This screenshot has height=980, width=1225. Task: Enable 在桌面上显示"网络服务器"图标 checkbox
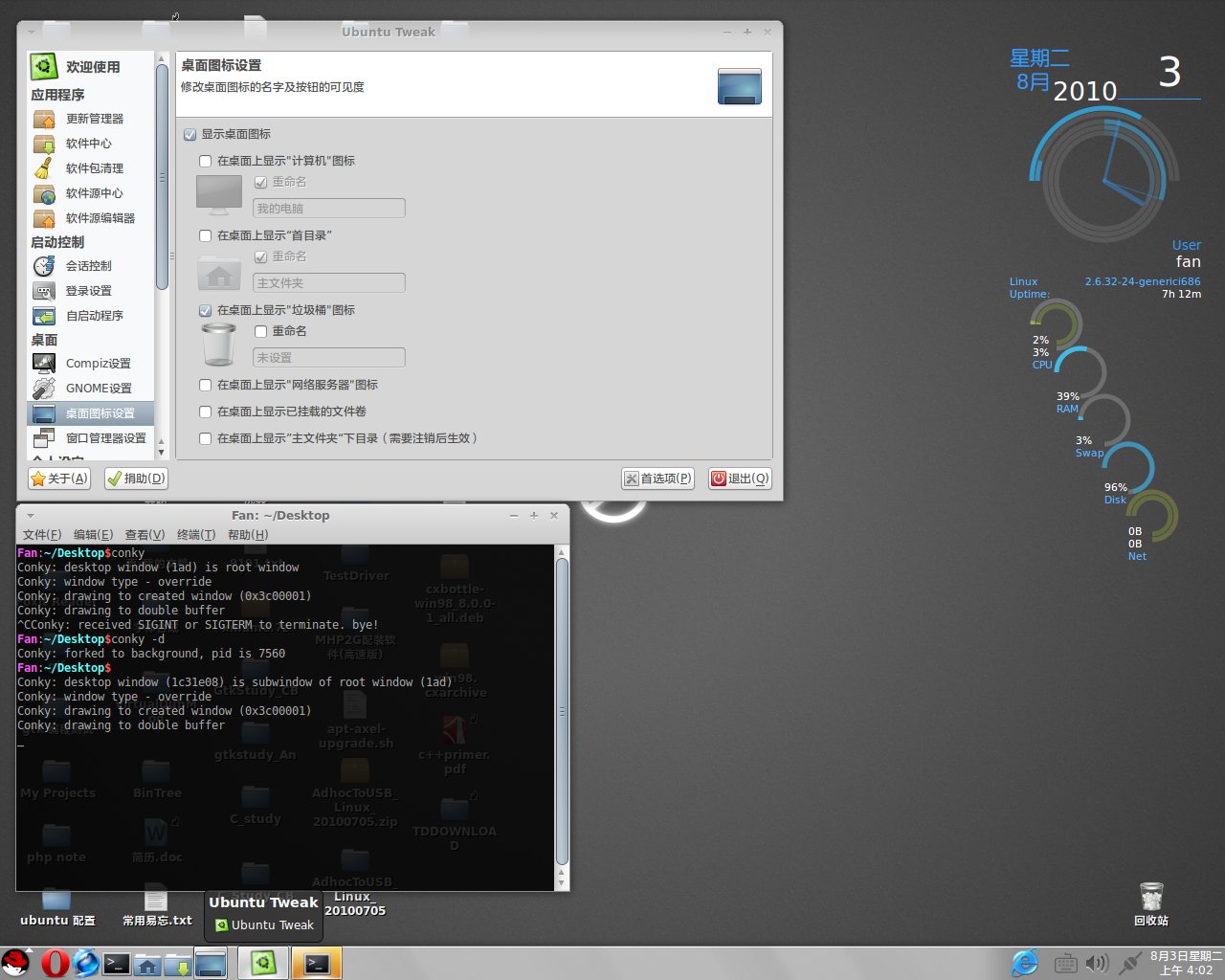(205, 385)
